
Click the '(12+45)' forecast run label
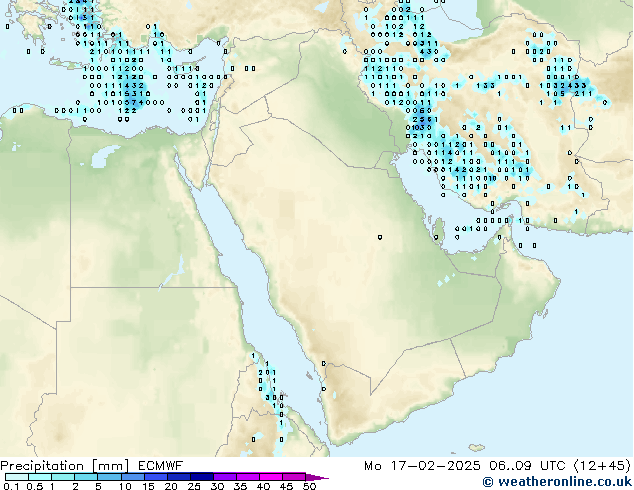click(602, 466)
